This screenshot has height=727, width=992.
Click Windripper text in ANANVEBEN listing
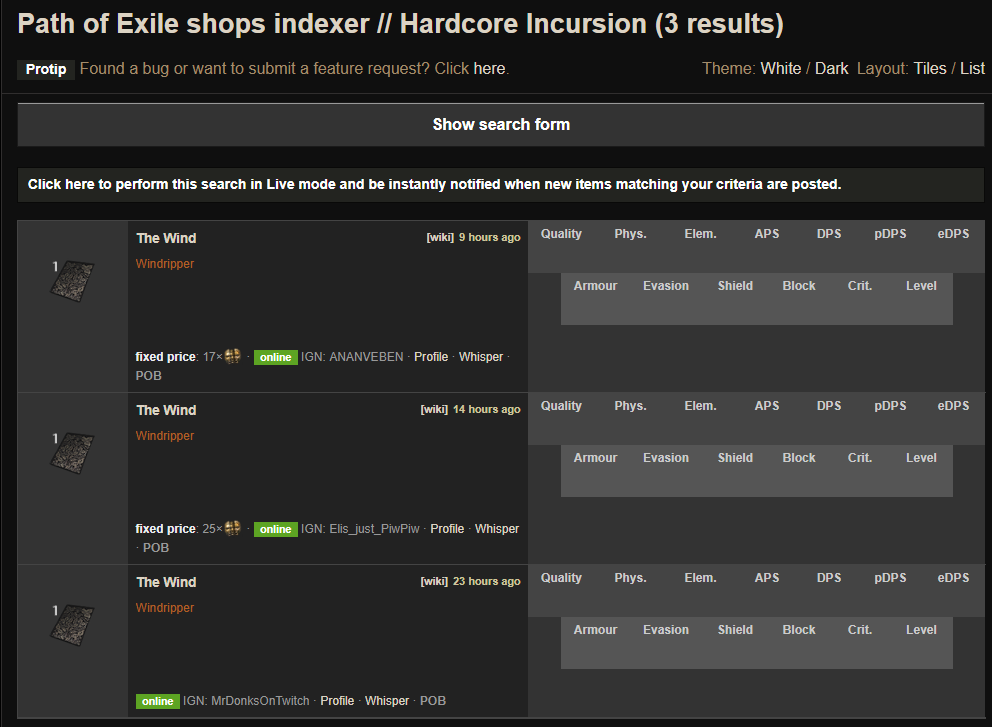coord(164,264)
